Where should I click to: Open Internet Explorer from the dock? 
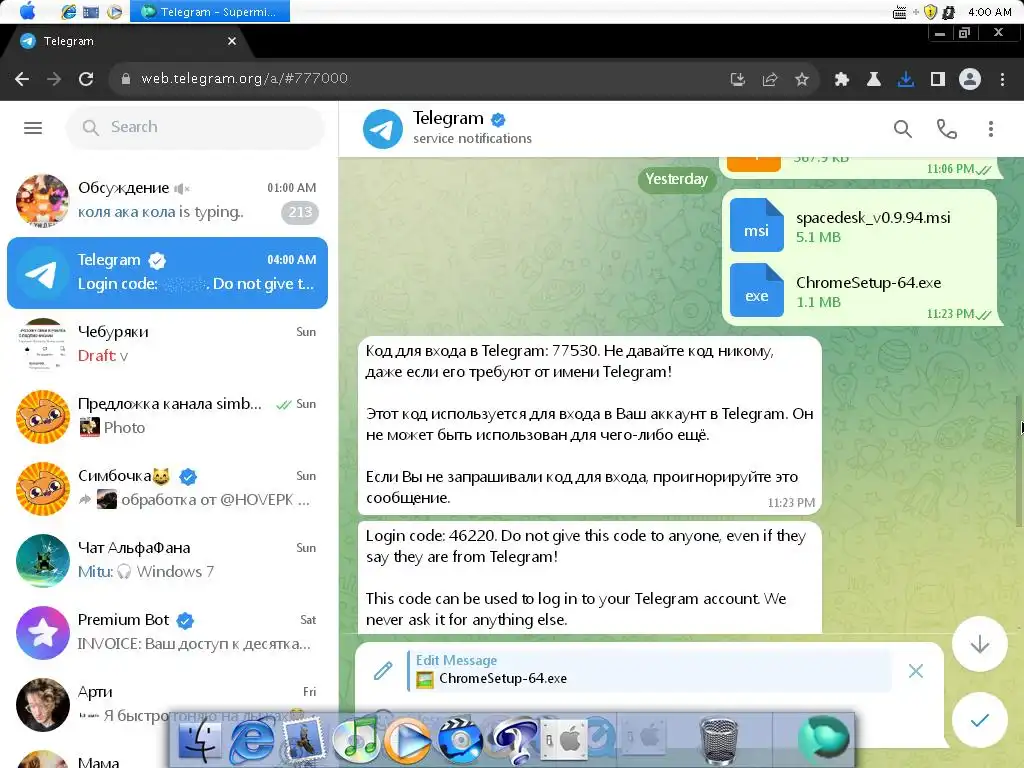[x=251, y=741]
